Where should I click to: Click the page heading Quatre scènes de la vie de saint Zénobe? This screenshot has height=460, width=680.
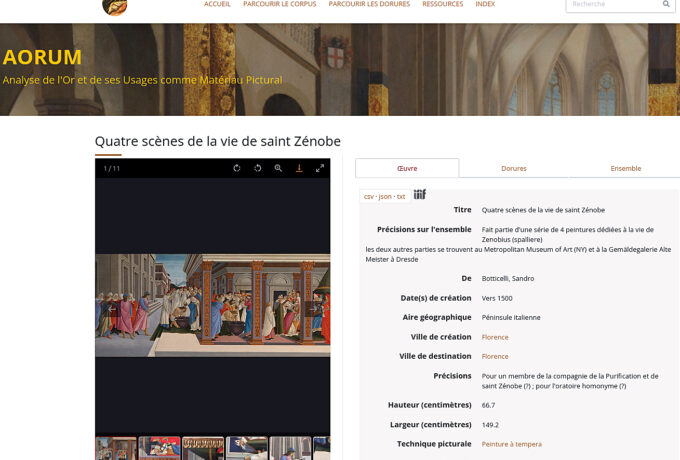coord(218,141)
